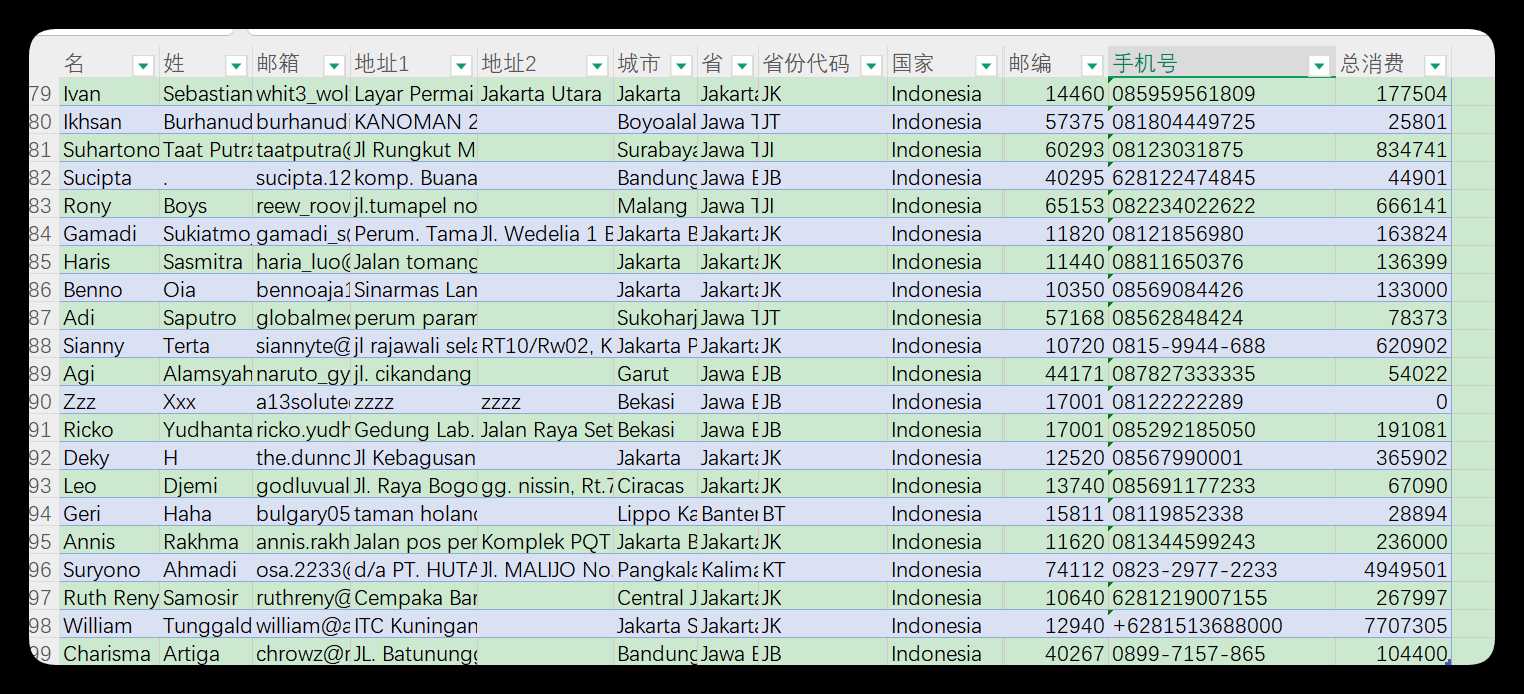Select the 总消费 header cell
The image size is (1524, 694).
tap(1393, 64)
